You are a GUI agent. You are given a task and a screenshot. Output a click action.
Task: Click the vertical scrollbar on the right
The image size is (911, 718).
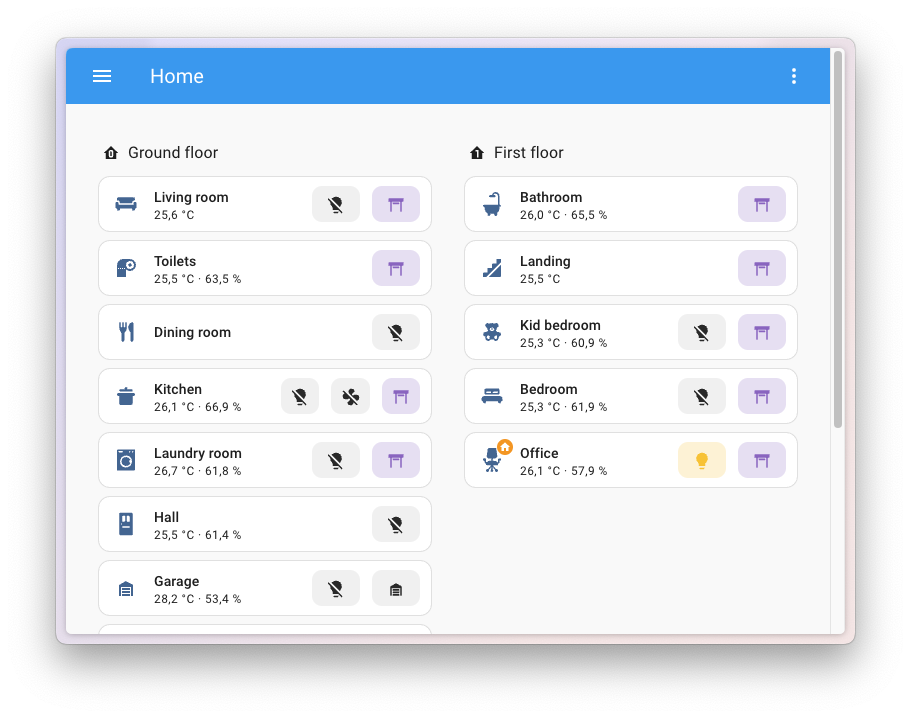pyautogui.click(x=836, y=300)
